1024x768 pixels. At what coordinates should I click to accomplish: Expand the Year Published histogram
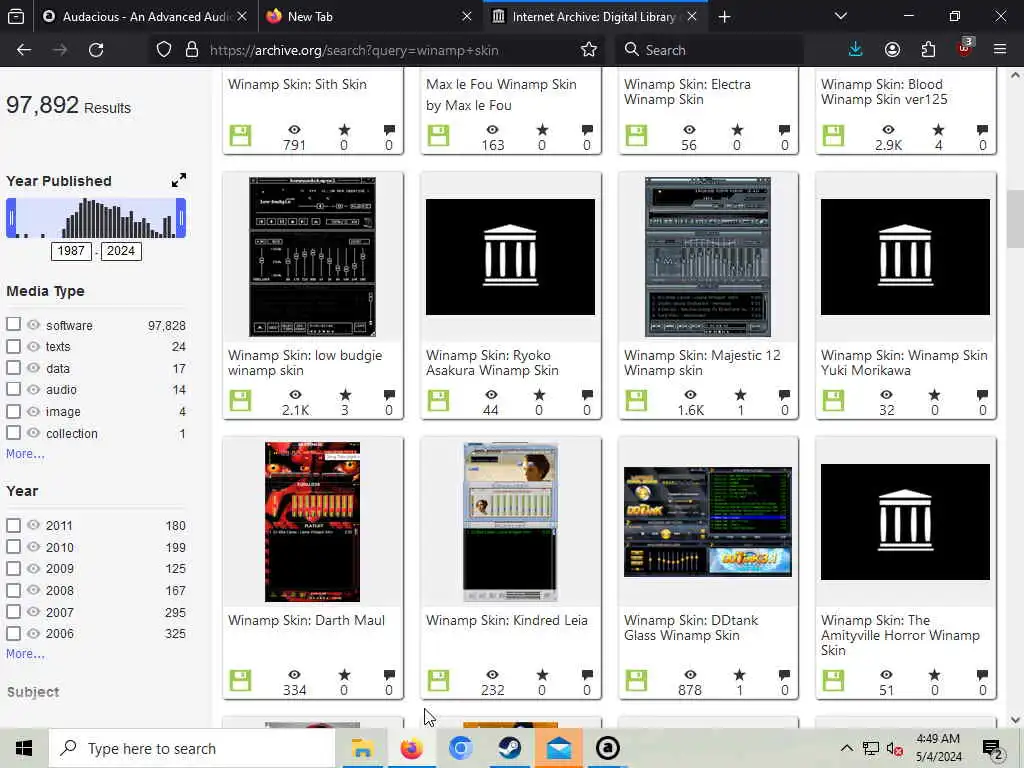pyautogui.click(x=178, y=180)
